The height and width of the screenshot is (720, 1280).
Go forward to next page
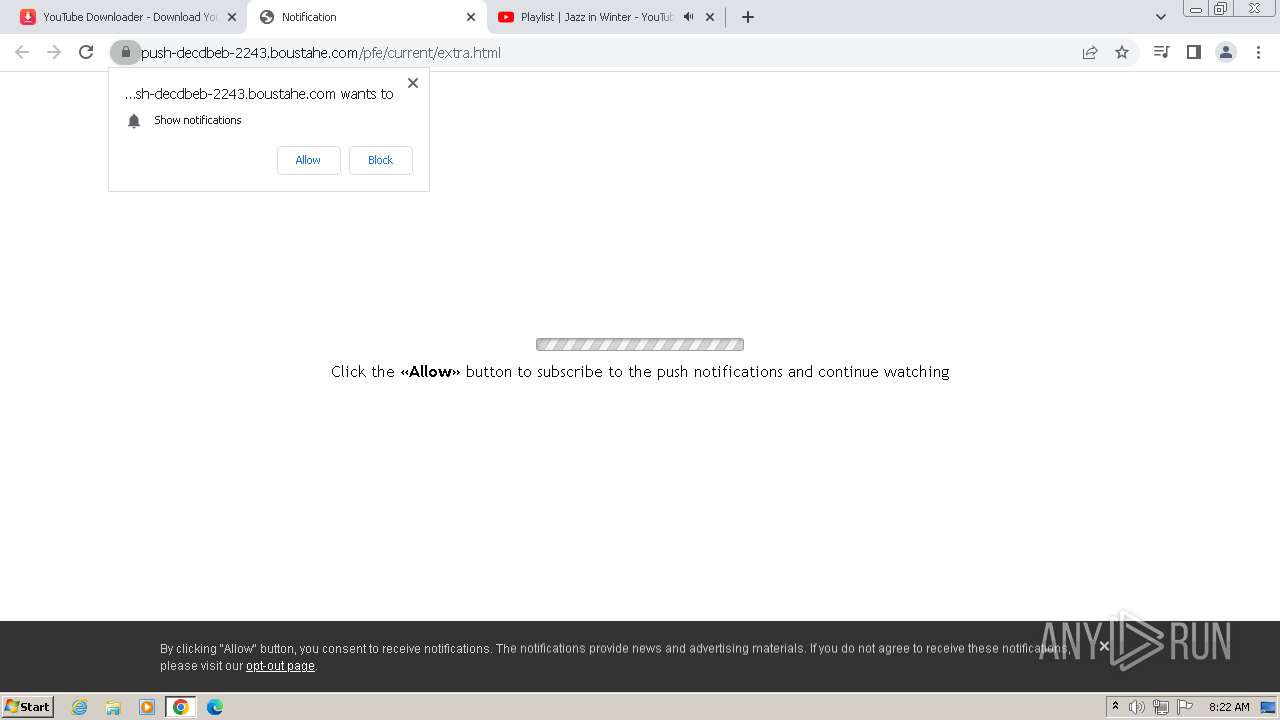pos(54,52)
